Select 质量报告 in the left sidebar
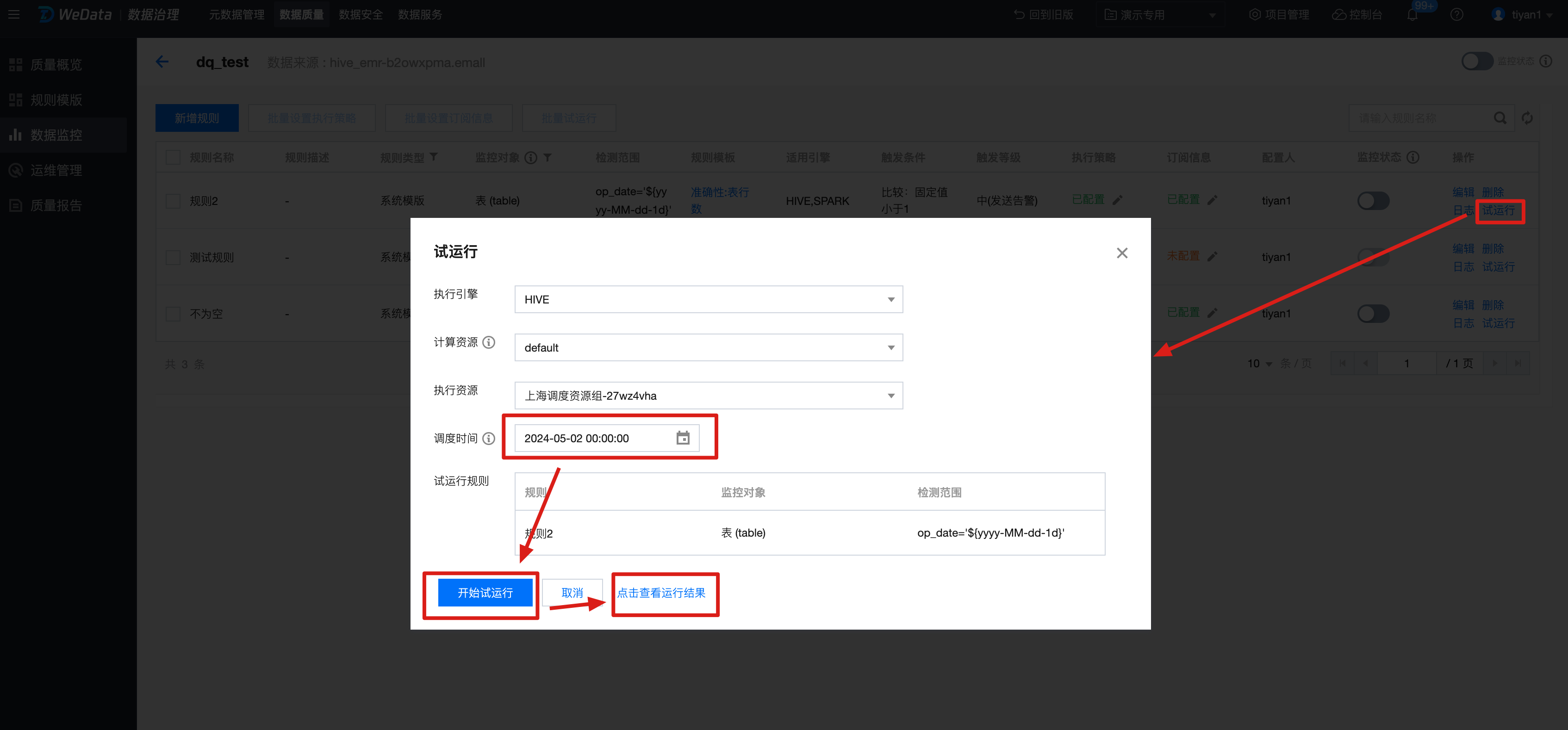 point(56,205)
